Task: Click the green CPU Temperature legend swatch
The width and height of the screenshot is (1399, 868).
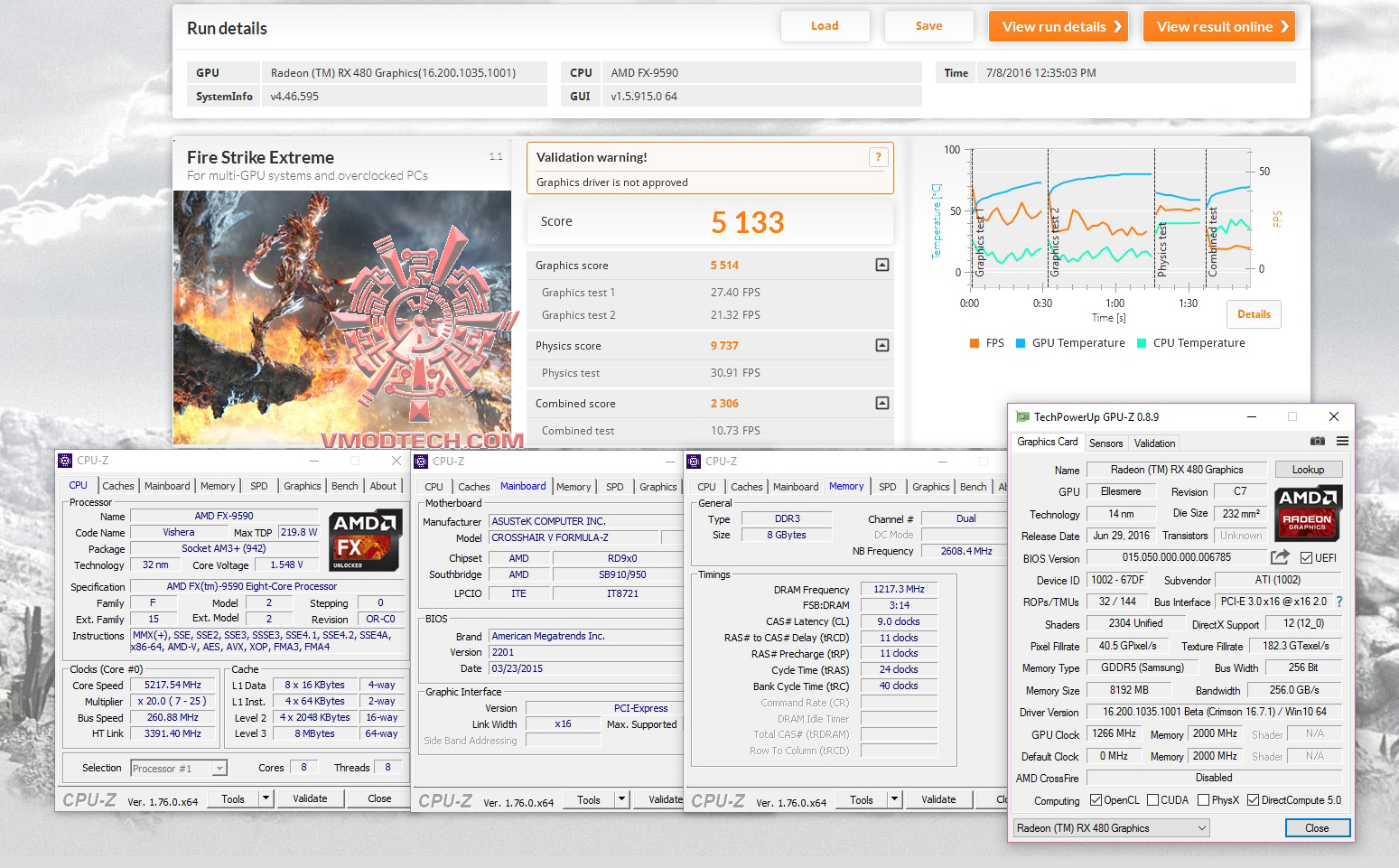Action: tap(1142, 343)
